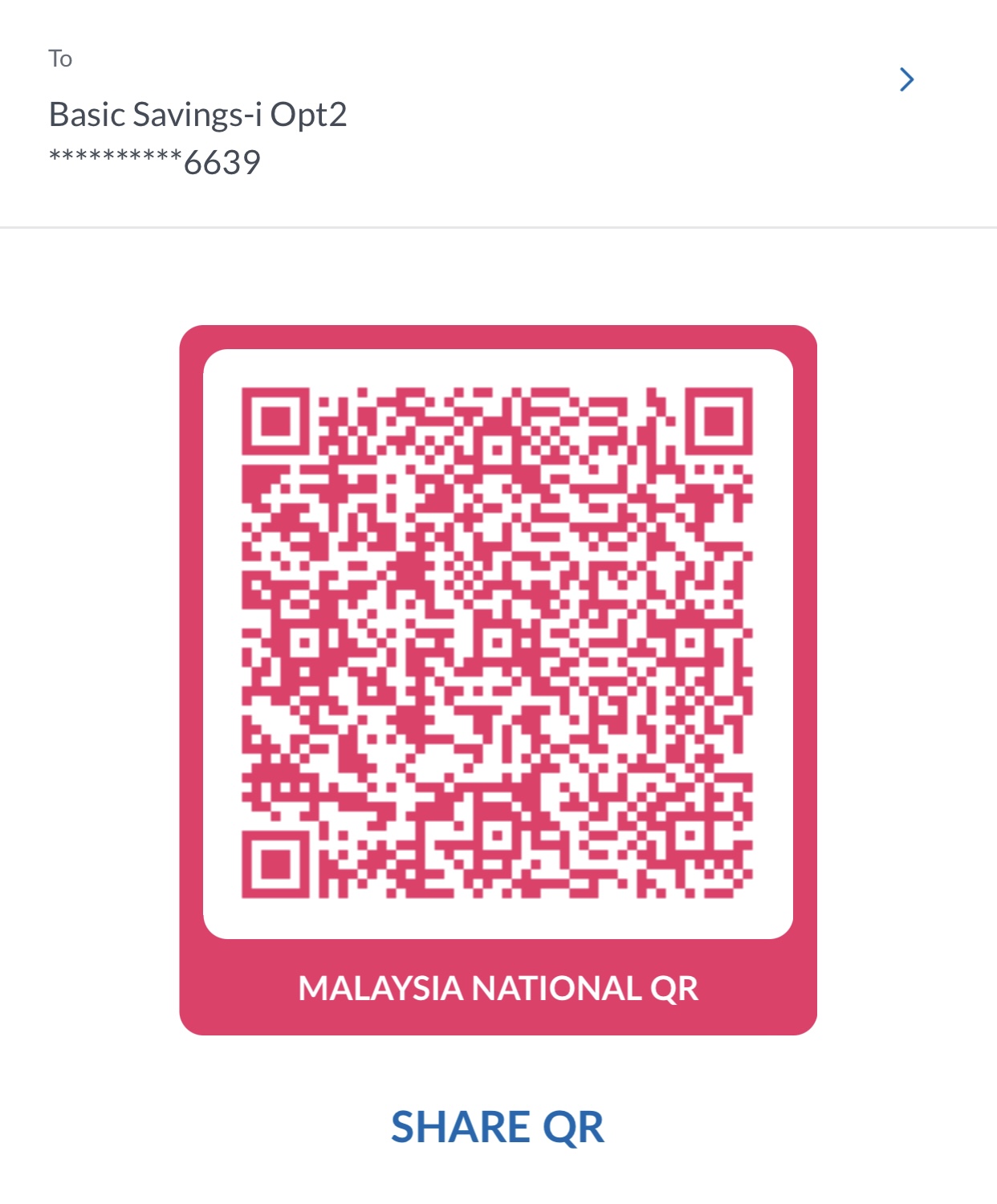Select the Basic Savings-i Opt2 account name
This screenshot has width=997, height=1204.
click(x=197, y=115)
